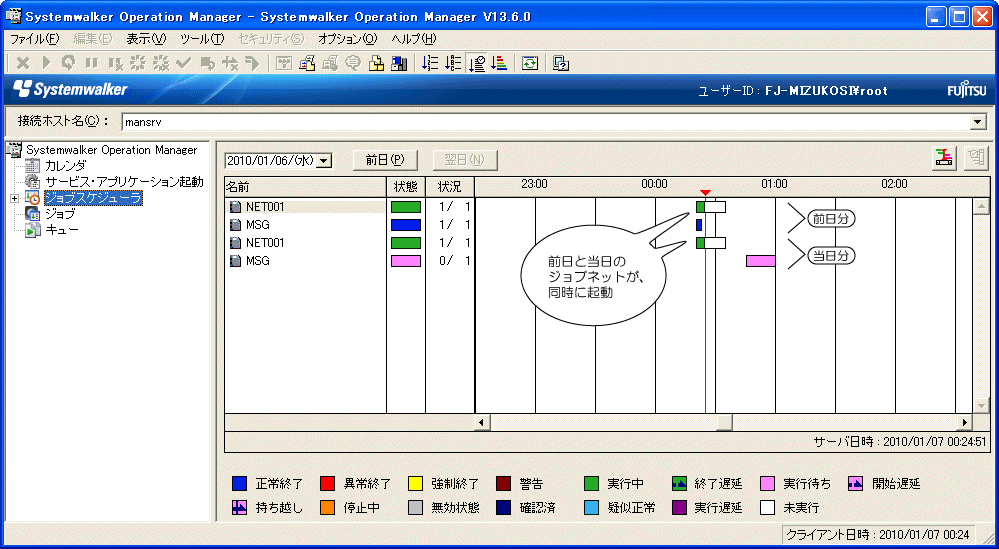Viewport: 999px width, 549px height.
Task: Click the vertical scrollbar down arrow
Action: coord(981,405)
